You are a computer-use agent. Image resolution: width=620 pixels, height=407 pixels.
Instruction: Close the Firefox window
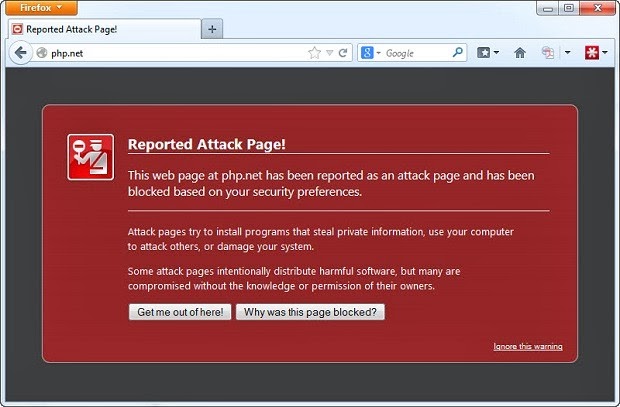(x=597, y=8)
